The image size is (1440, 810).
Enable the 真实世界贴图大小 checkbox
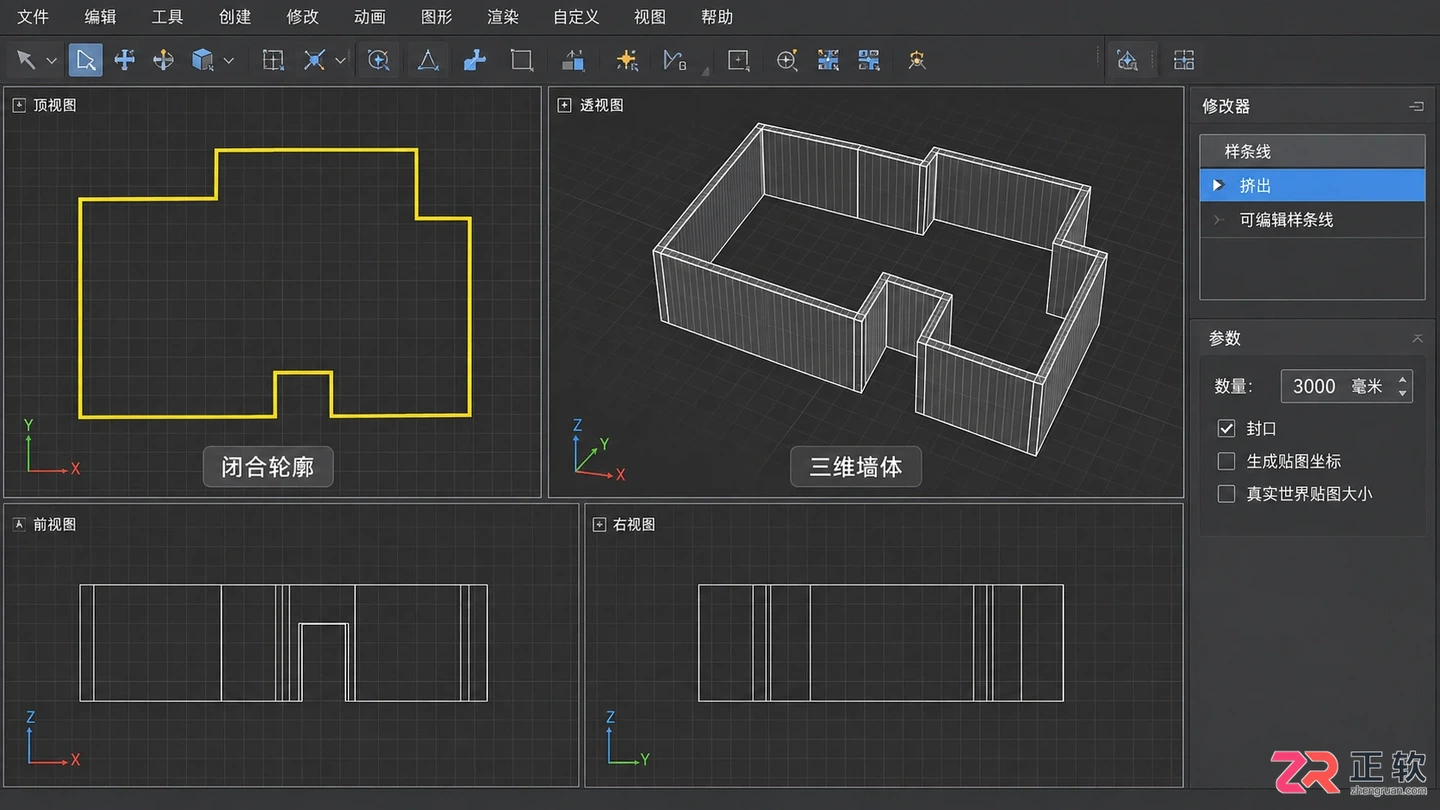(1226, 493)
